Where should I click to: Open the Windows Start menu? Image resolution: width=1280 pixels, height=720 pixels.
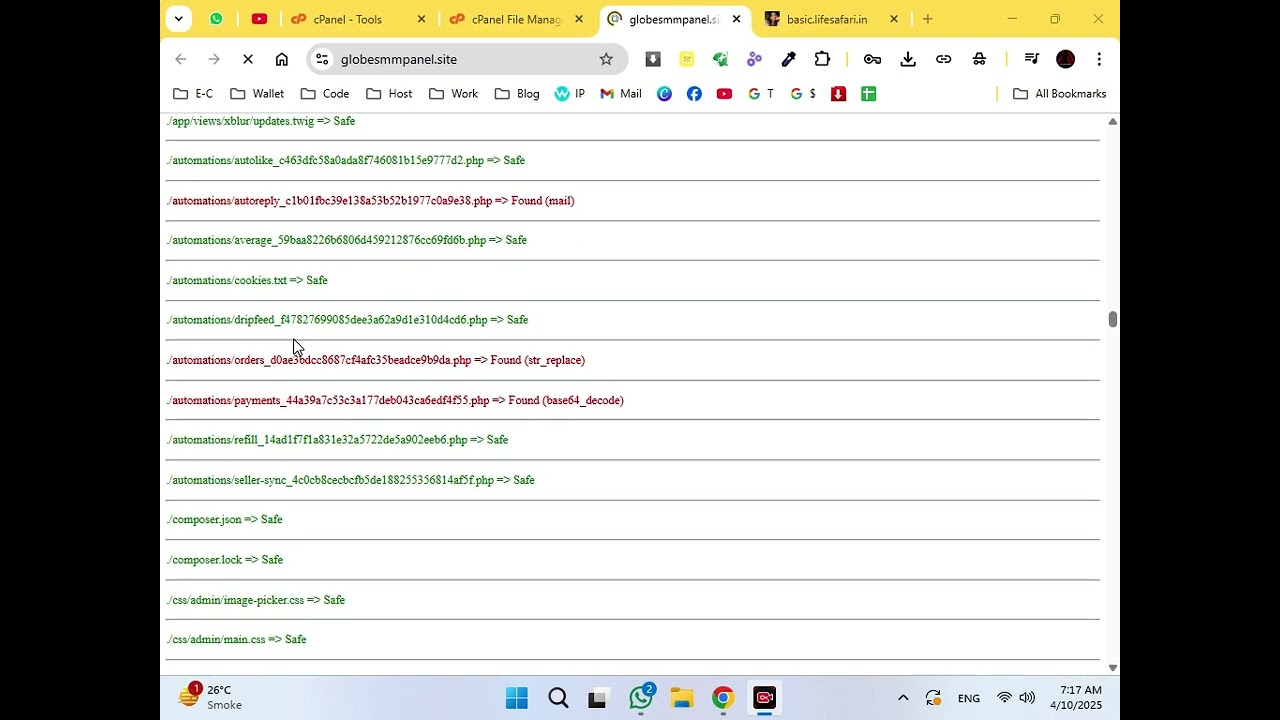coord(517,698)
